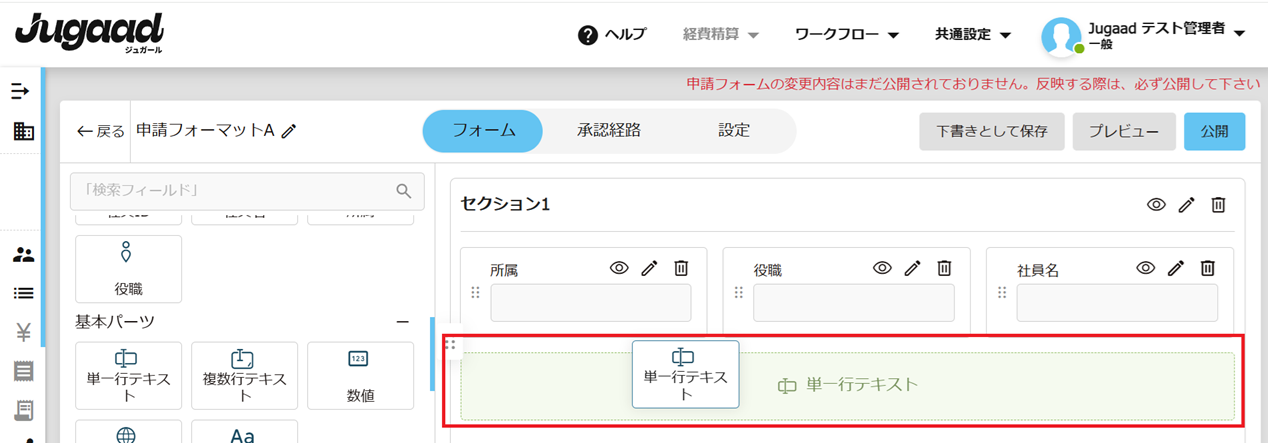Collapse the 基本パーツ section

tap(403, 322)
